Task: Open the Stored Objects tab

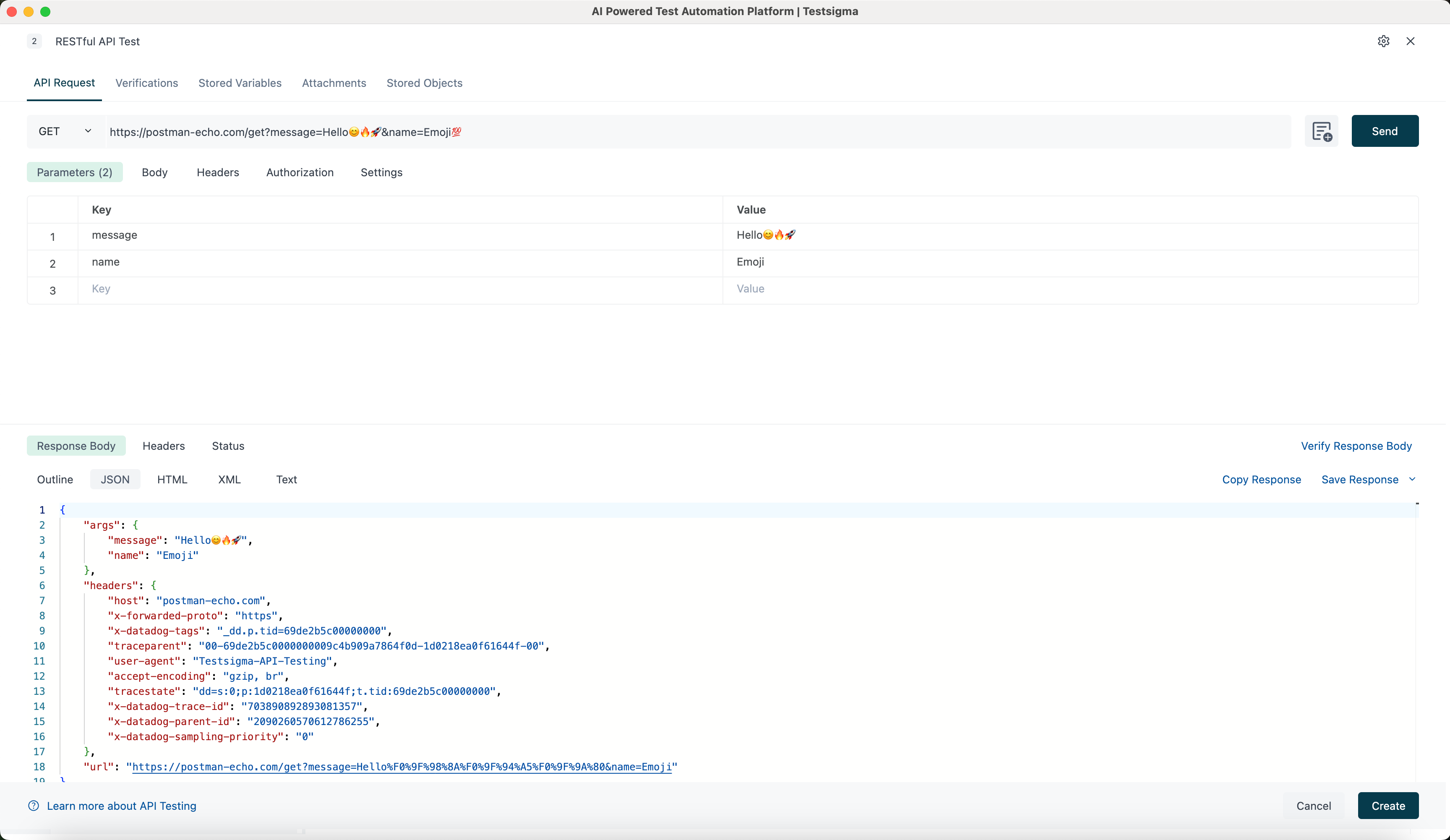Action: tap(424, 83)
